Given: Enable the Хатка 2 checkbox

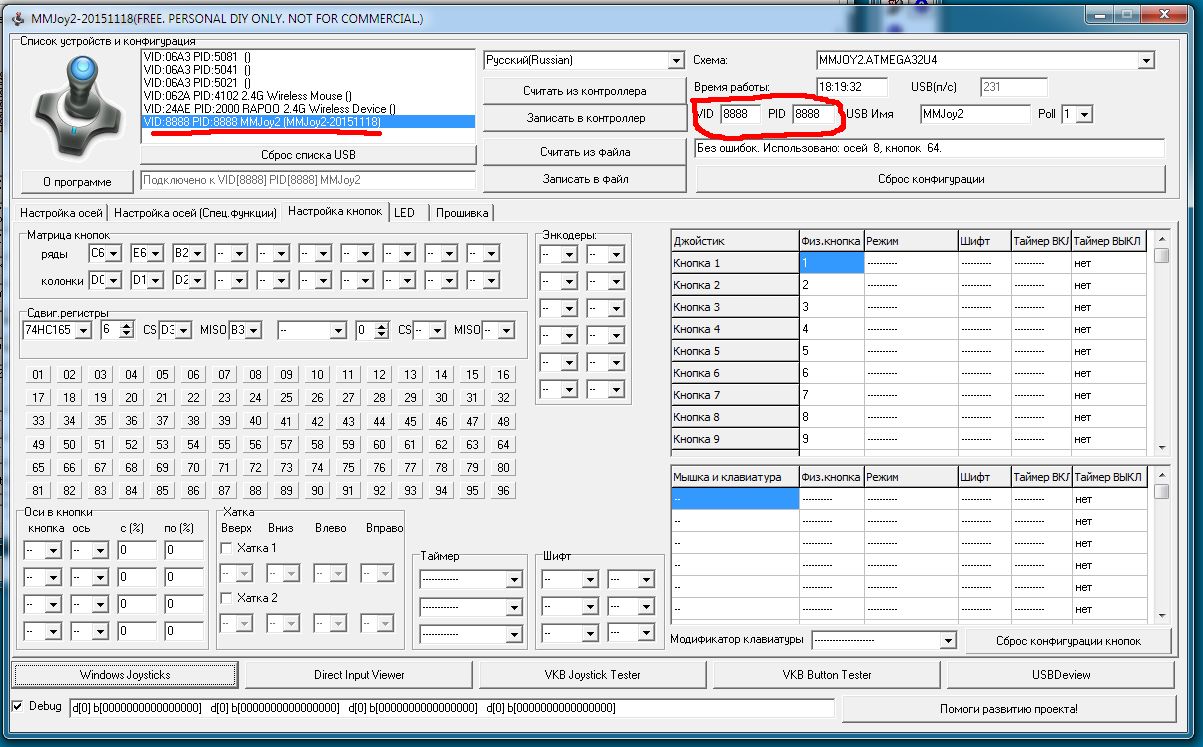Looking at the screenshot, I should click(x=226, y=597).
